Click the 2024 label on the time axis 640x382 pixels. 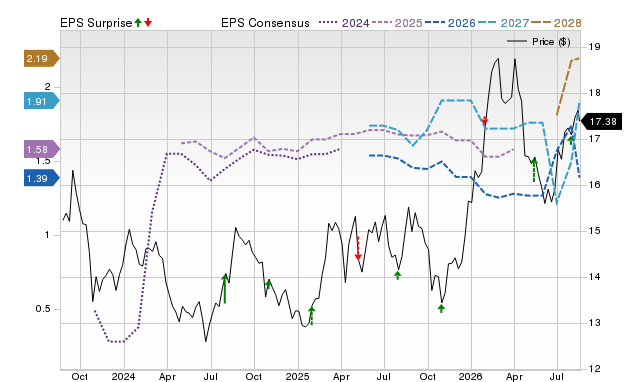click(123, 376)
